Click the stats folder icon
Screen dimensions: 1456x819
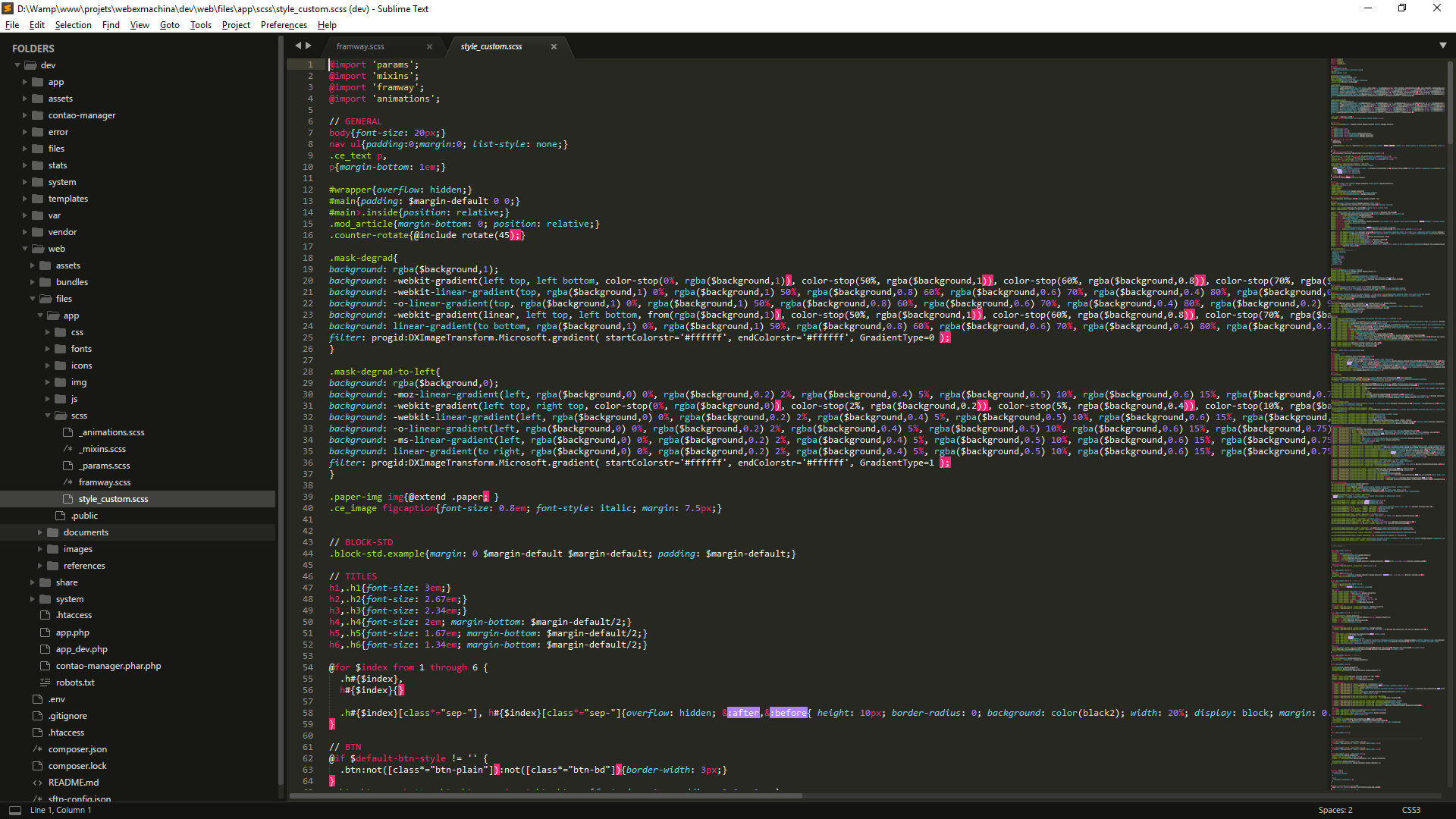click(38, 165)
